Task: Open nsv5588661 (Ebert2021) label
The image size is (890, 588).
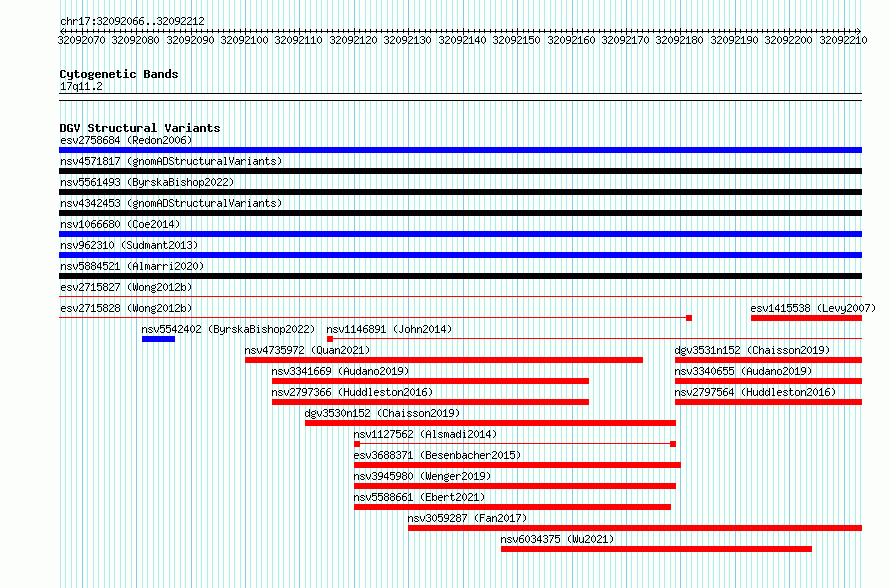Action: pos(419,497)
